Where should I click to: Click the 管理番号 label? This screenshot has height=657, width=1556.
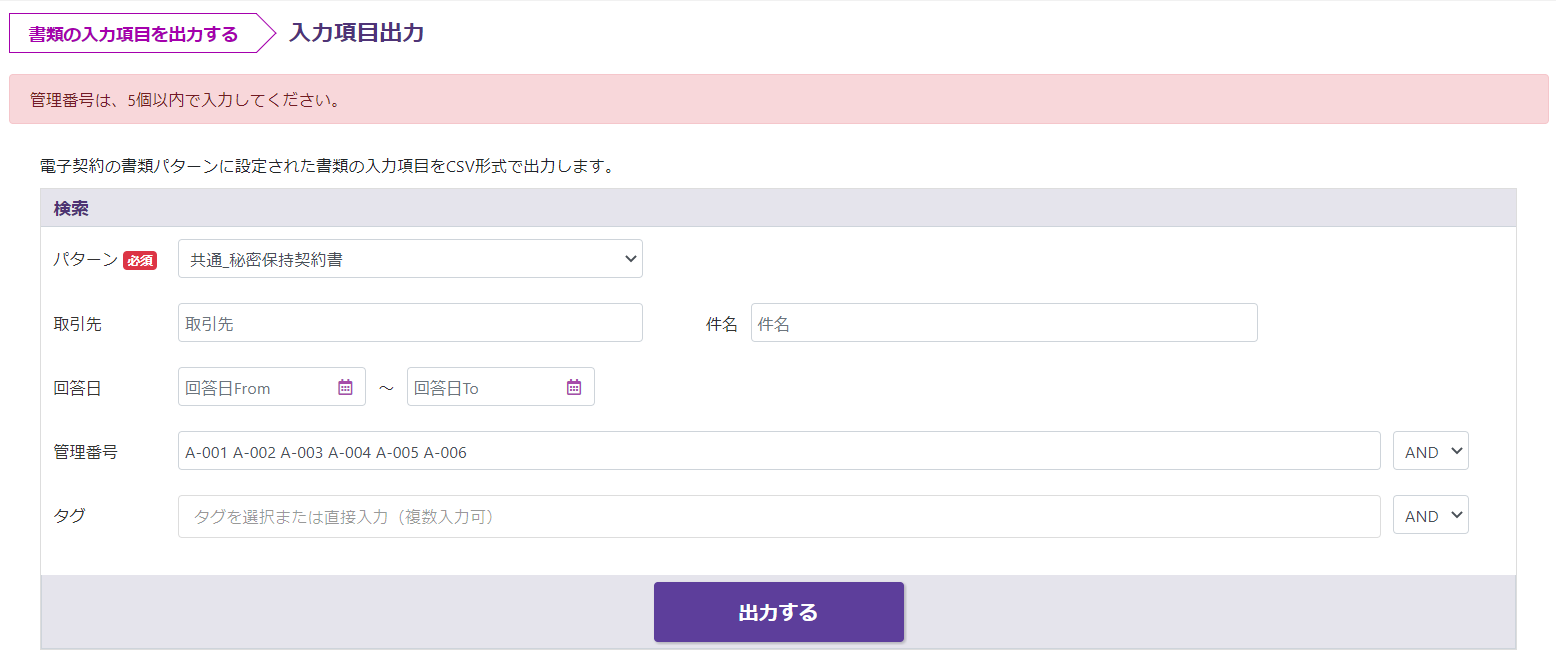(x=85, y=452)
